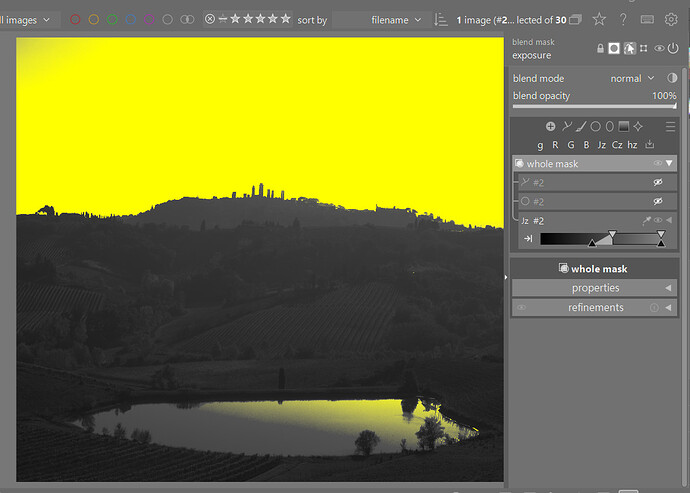690x493 pixels.
Task: Filter by red color label
Action: (75, 19)
